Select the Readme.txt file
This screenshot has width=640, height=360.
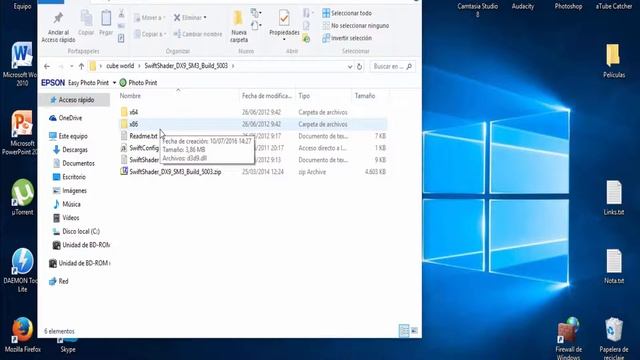pyautogui.click(x=139, y=136)
